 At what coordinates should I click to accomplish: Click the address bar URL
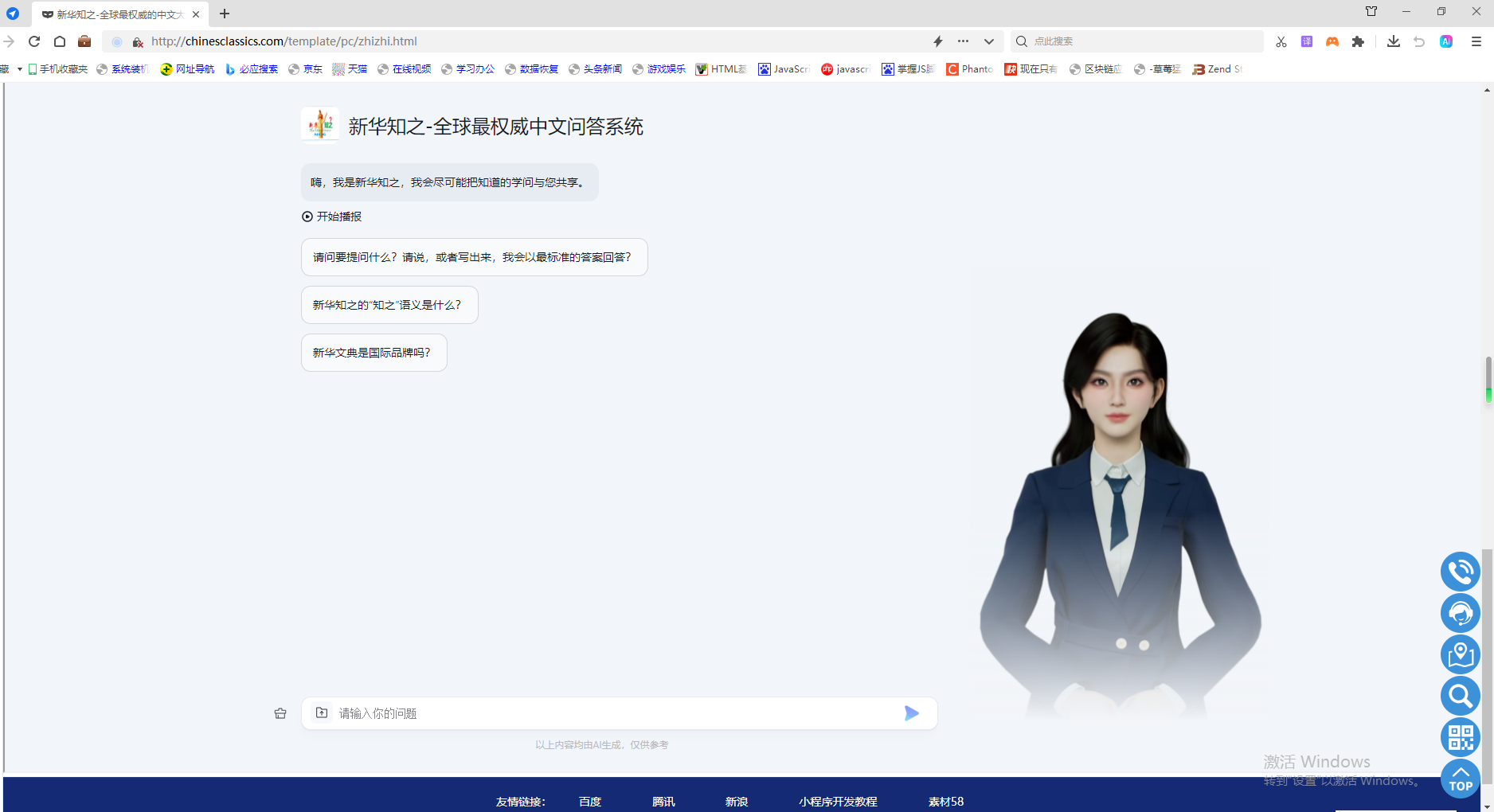click(284, 41)
